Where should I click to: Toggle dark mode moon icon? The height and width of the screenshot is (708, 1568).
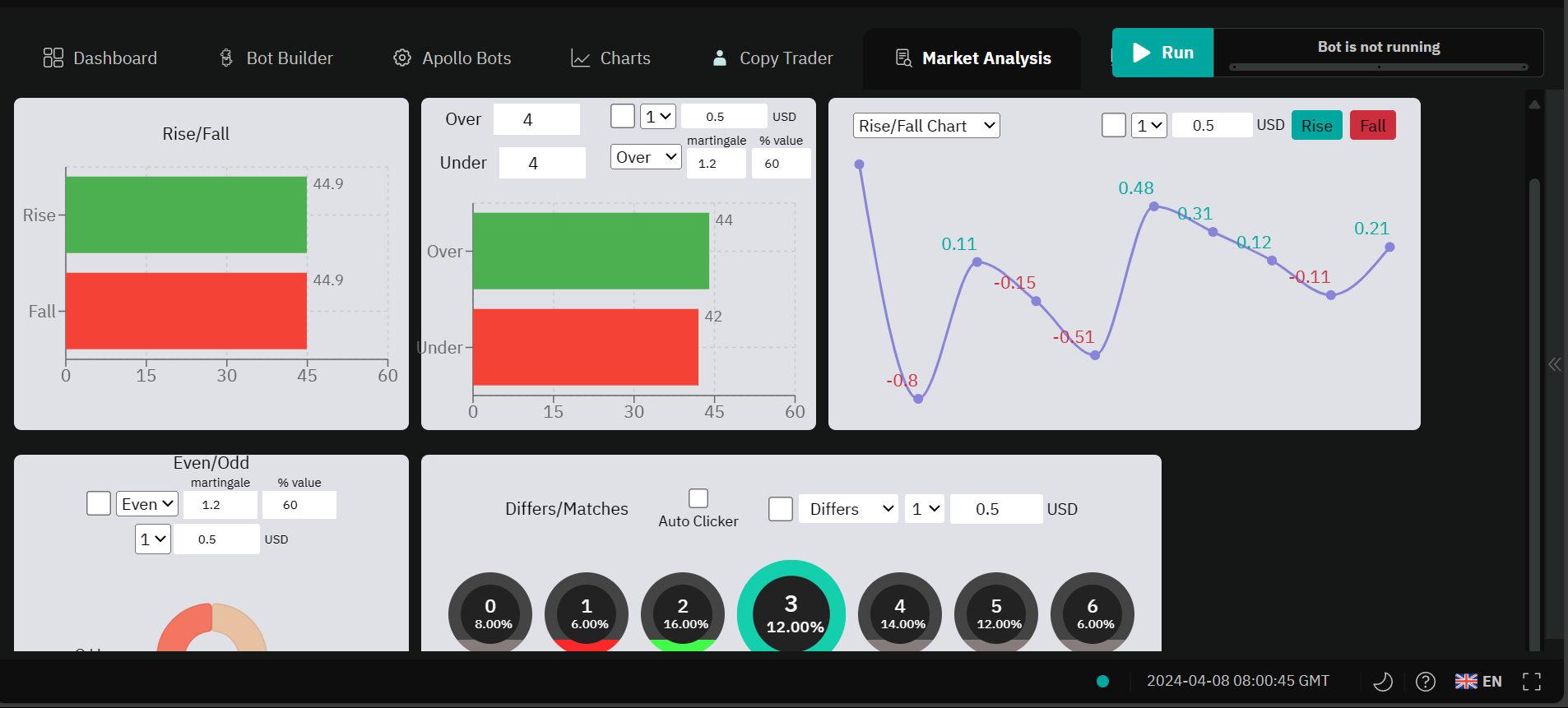tap(1383, 681)
